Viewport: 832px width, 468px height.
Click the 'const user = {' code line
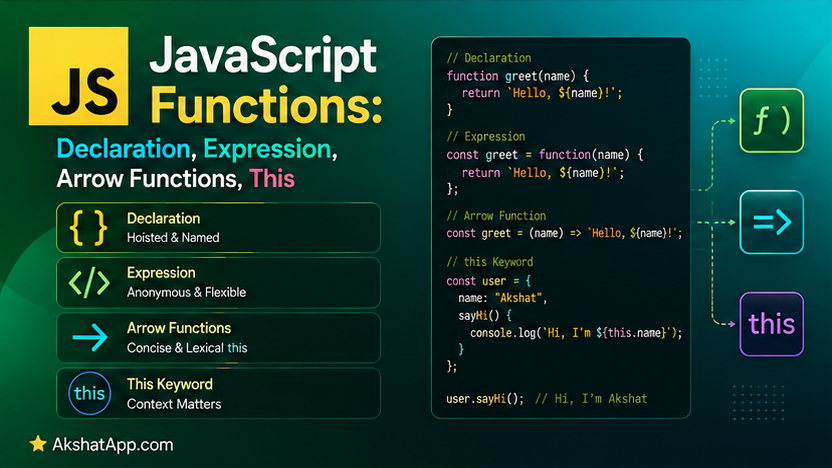click(x=489, y=281)
